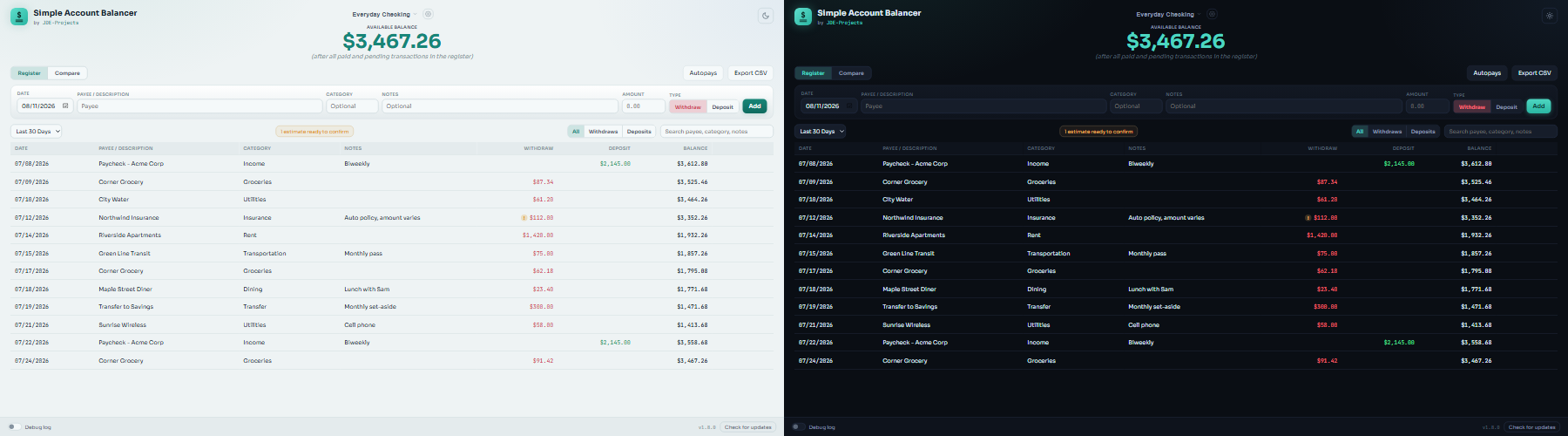This screenshot has height=436, width=1568.
Task: Click 07/22/2026 Paycheck row in dark window
Action: [x=1176, y=343]
